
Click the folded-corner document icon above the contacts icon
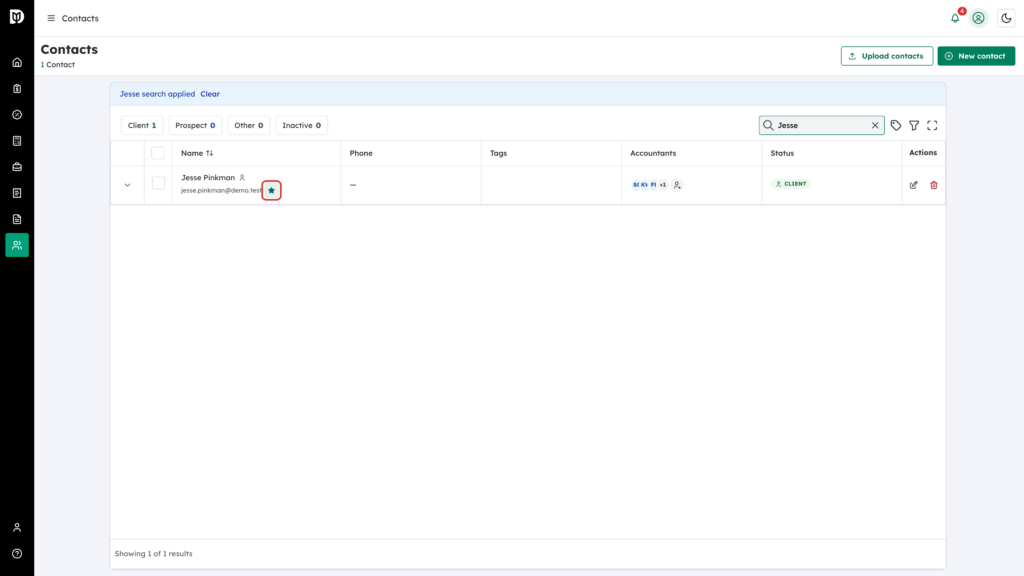click(17, 219)
